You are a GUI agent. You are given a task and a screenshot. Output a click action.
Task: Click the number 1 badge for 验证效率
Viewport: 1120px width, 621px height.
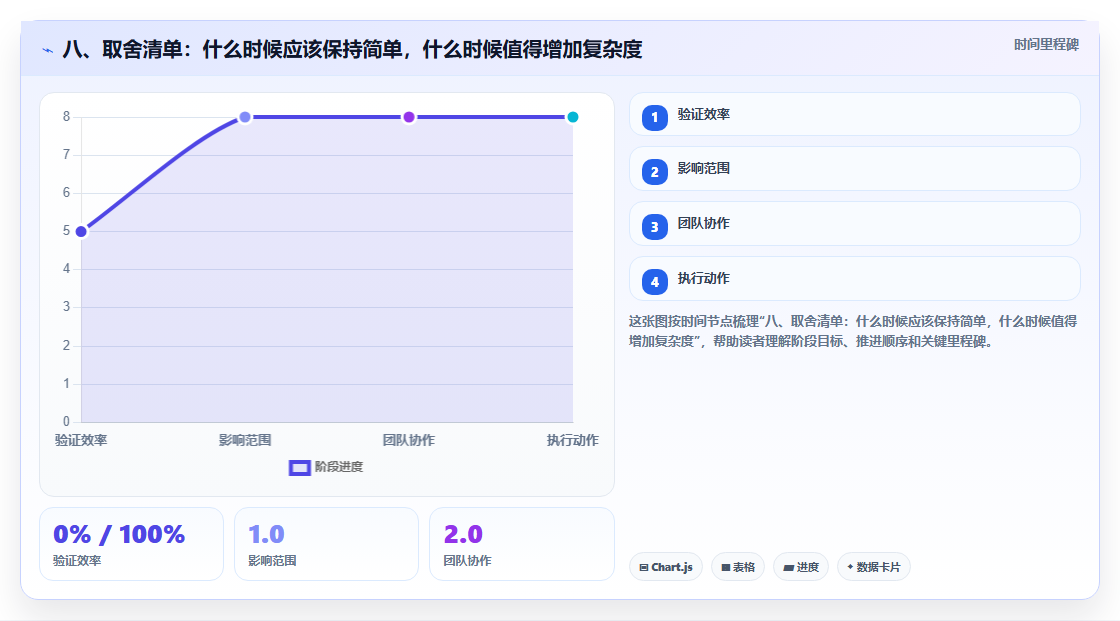[654, 118]
